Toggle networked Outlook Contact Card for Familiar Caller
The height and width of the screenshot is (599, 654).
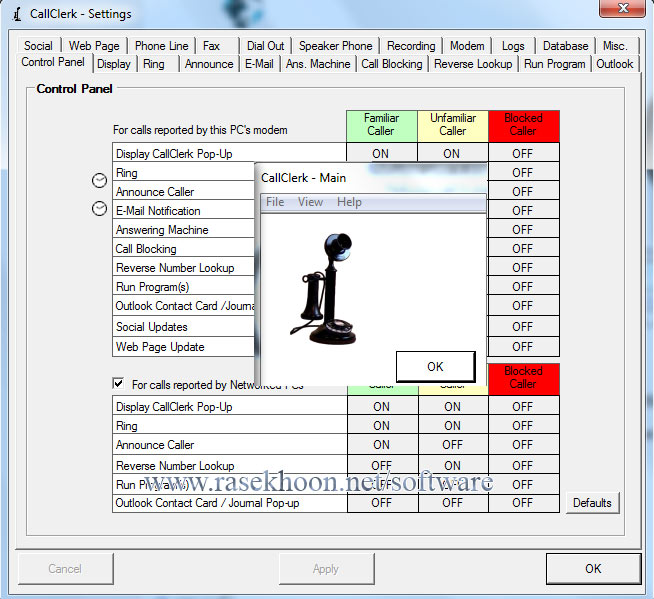[x=382, y=503]
